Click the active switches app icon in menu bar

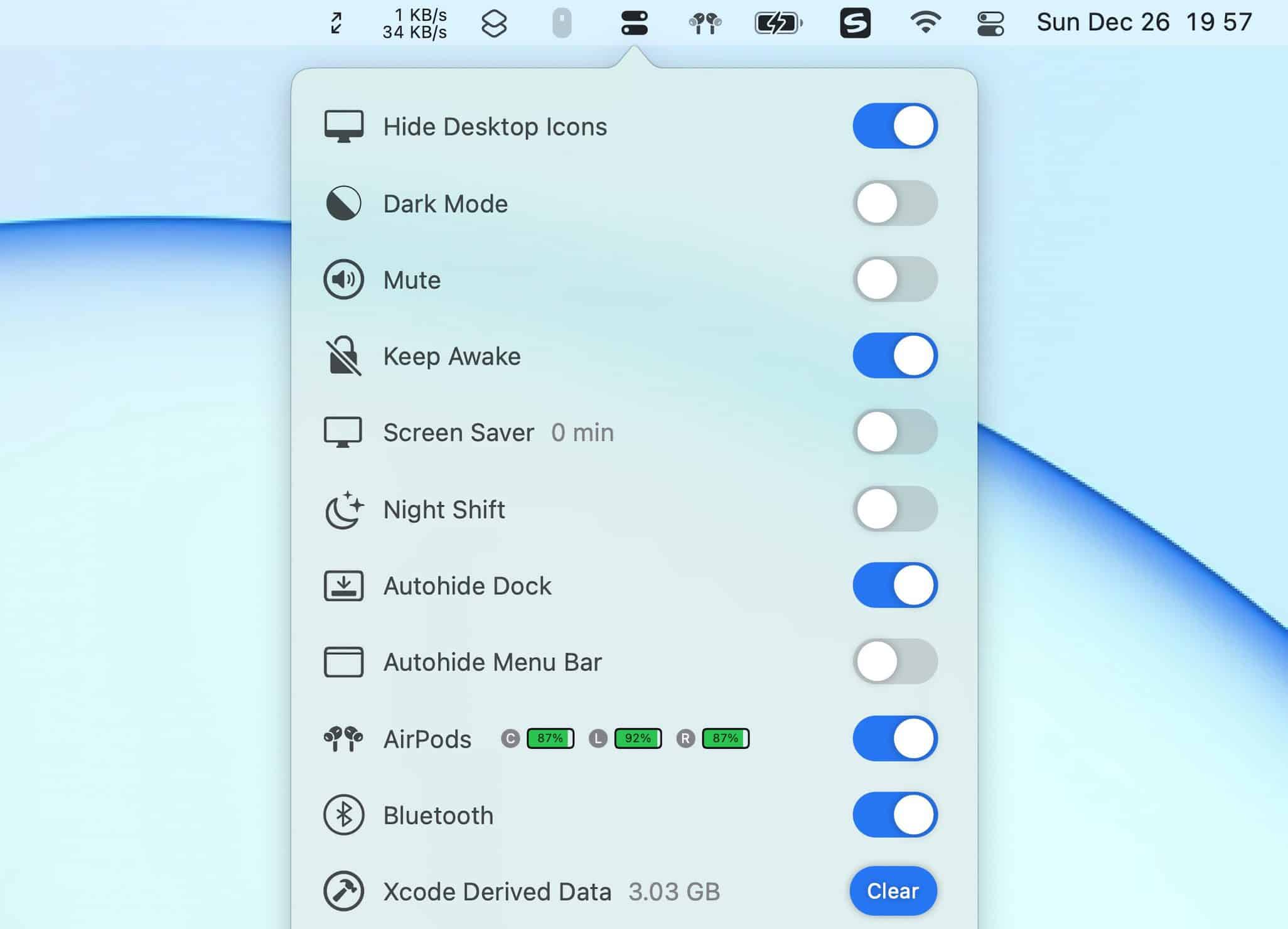(634, 24)
